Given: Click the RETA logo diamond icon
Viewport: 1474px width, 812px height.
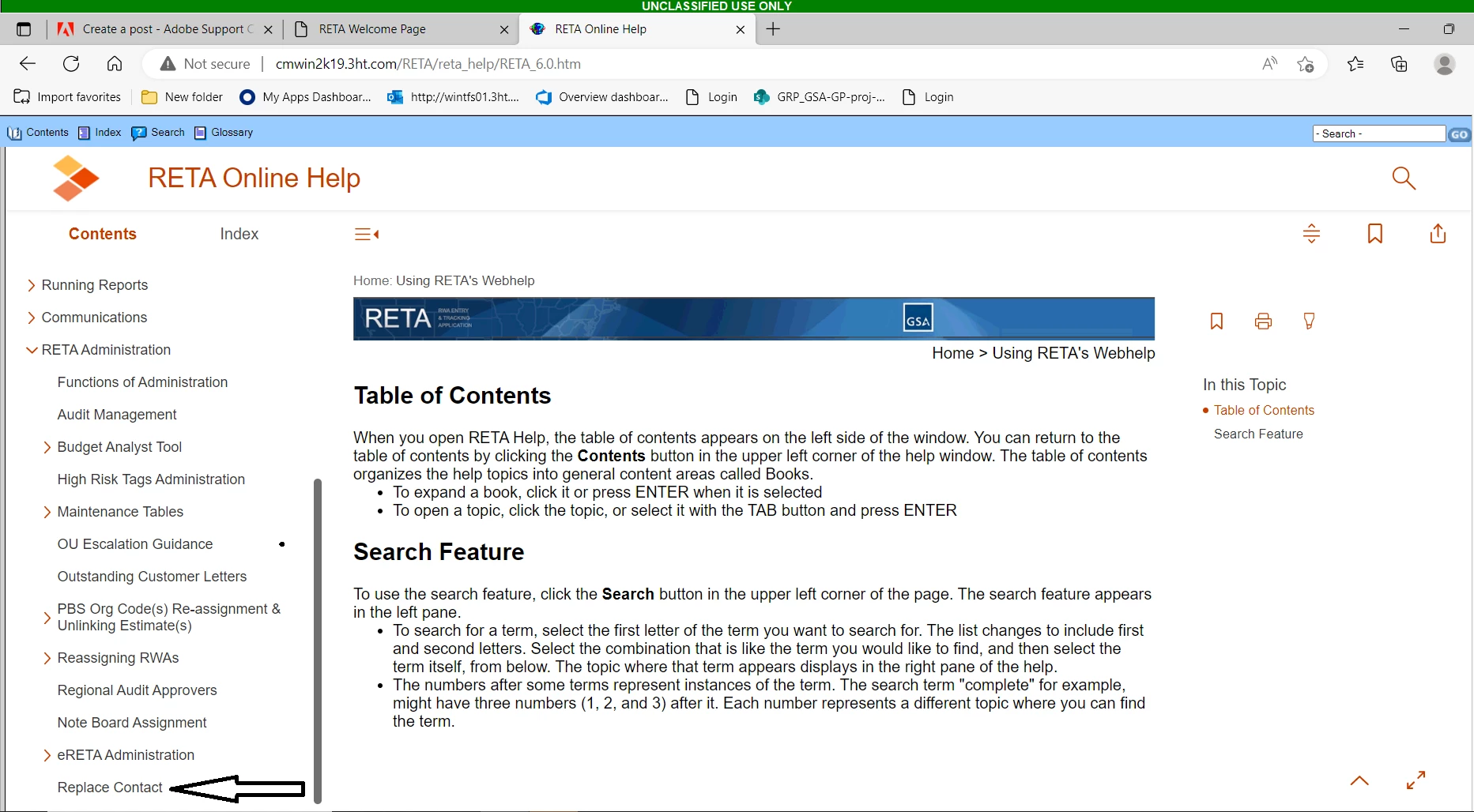Looking at the screenshot, I should click(75, 179).
